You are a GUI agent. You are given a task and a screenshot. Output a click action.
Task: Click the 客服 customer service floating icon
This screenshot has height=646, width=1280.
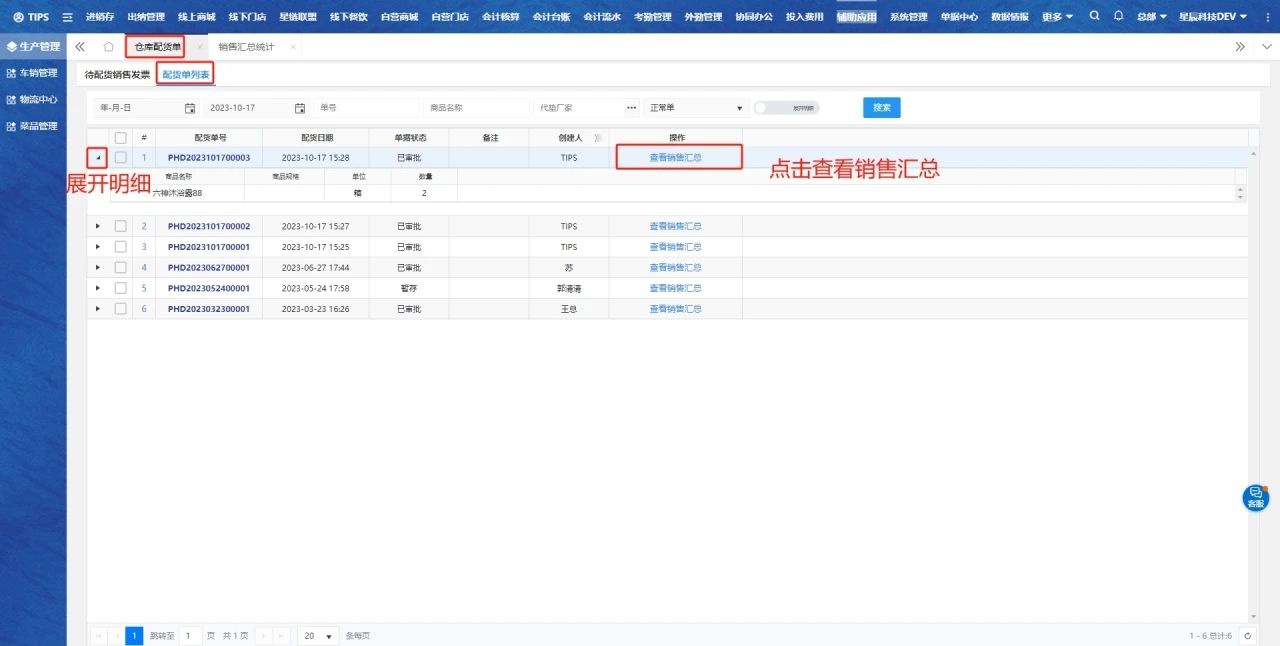pyautogui.click(x=1255, y=497)
